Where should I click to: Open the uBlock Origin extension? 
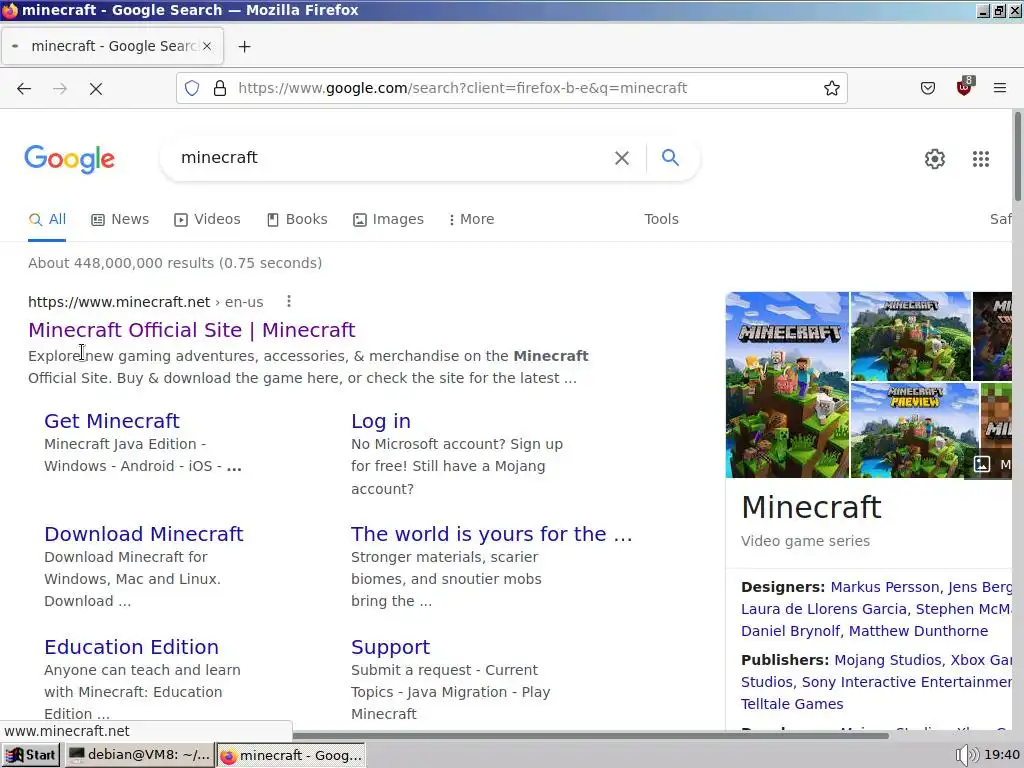coord(965,87)
